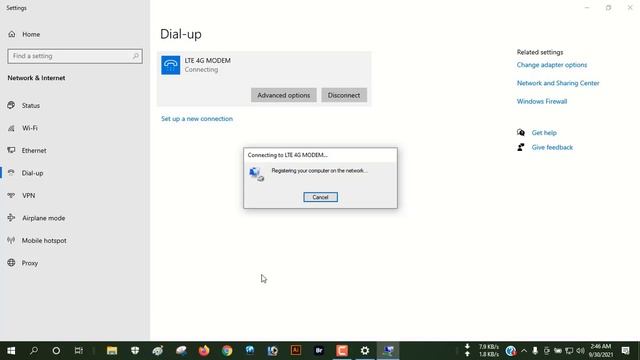640x360 pixels.
Task: Click the Give feedback link
Action: [x=552, y=147]
